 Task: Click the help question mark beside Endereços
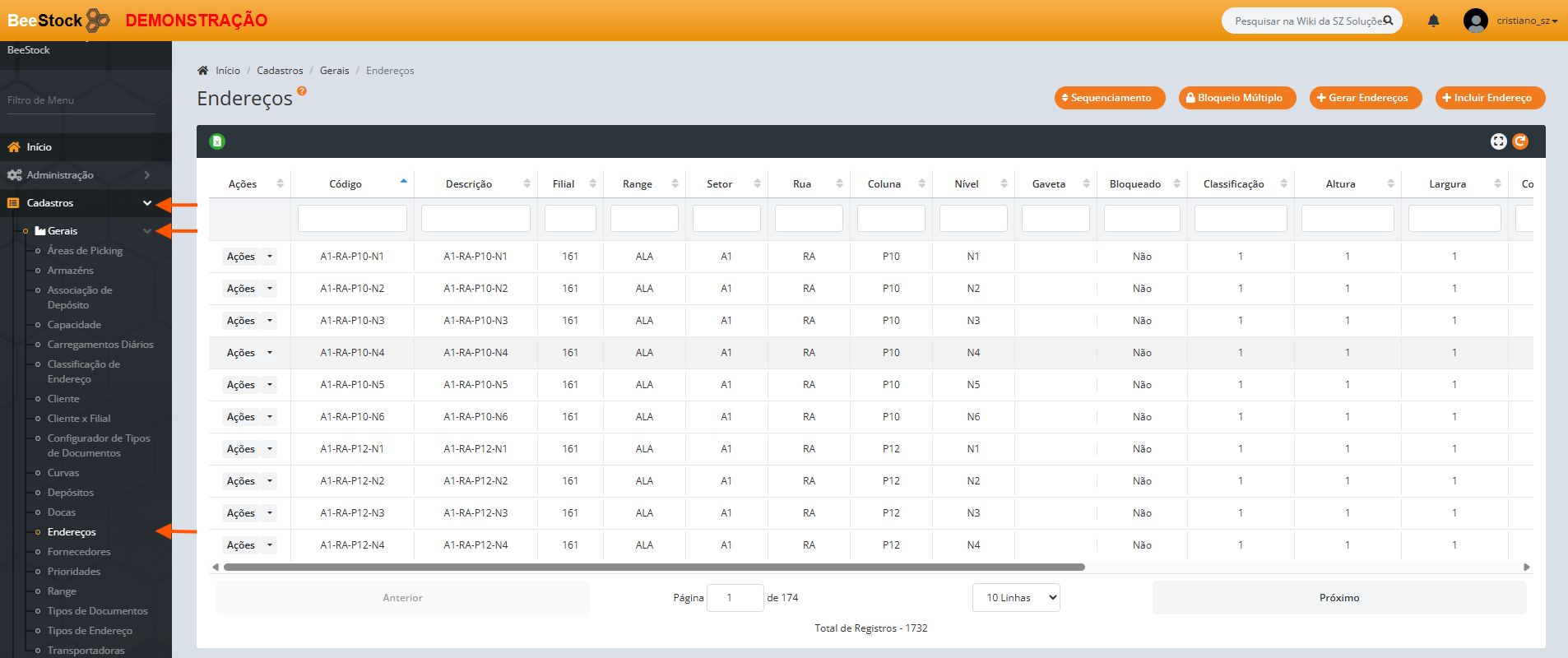click(302, 91)
